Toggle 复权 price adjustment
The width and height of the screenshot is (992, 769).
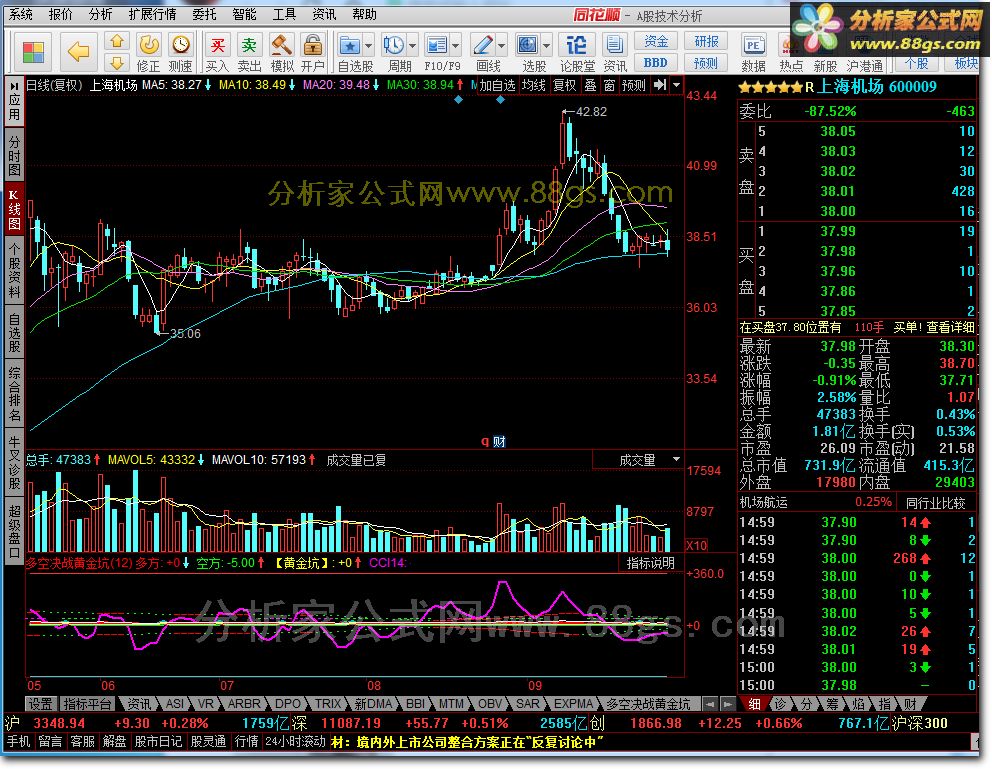pos(565,85)
